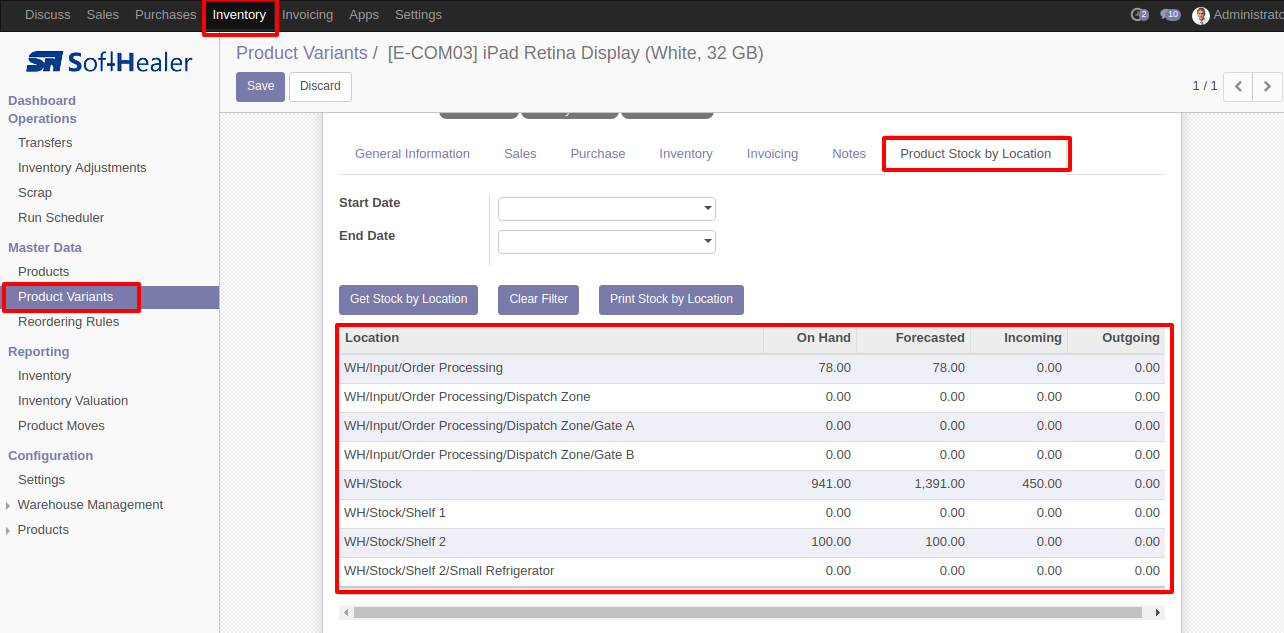Switch to the Inventory tab of product form
This screenshot has height=633, width=1284.
686,154
